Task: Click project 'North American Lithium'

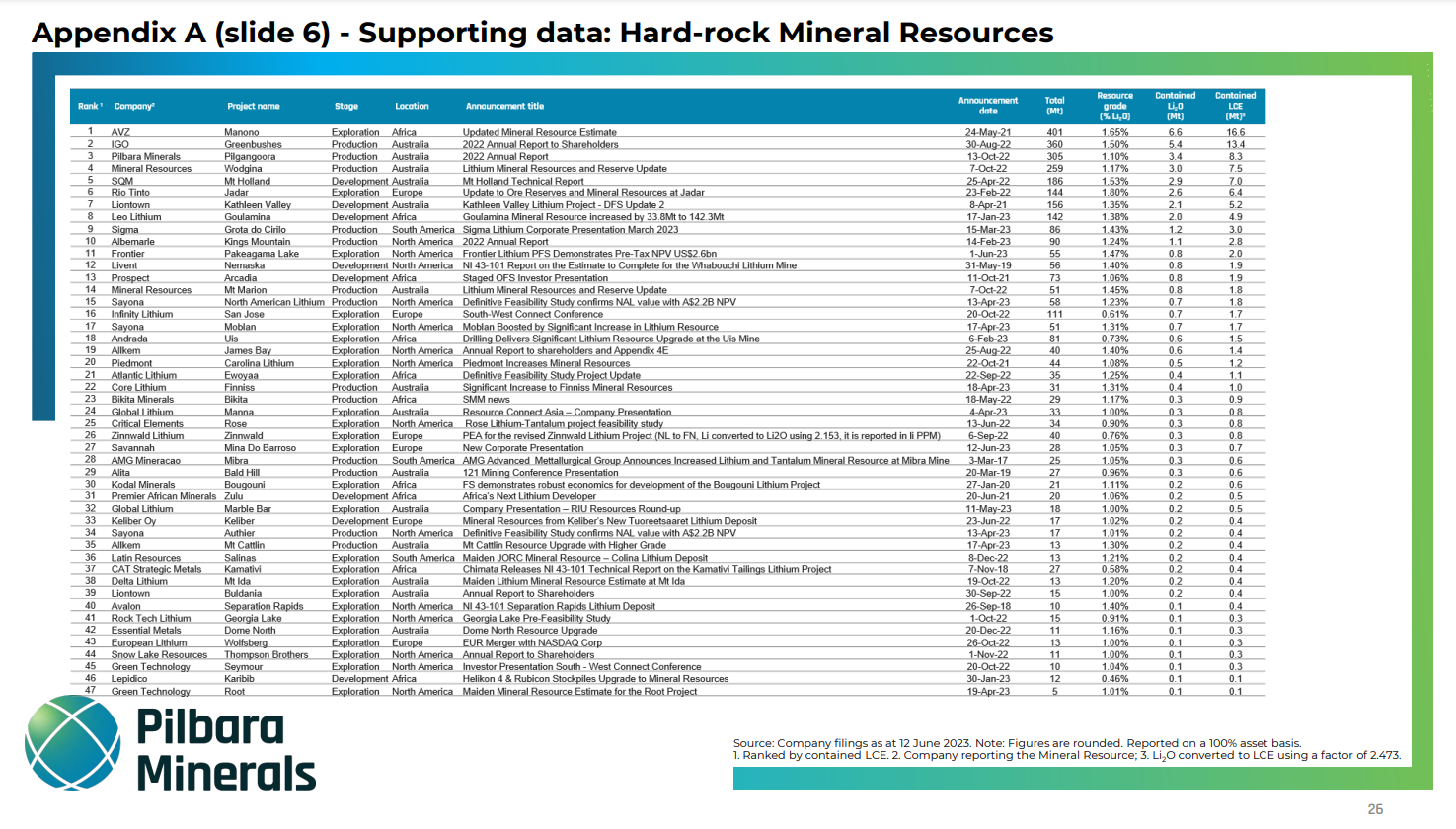Action: [x=274, y=302]
